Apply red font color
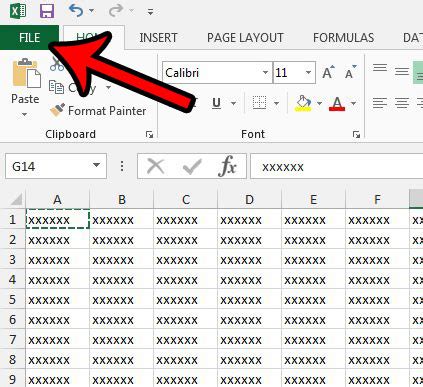 point(337,104)
